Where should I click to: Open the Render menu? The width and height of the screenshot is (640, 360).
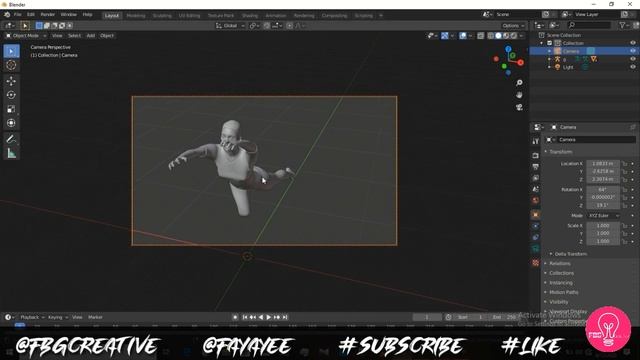48,15
